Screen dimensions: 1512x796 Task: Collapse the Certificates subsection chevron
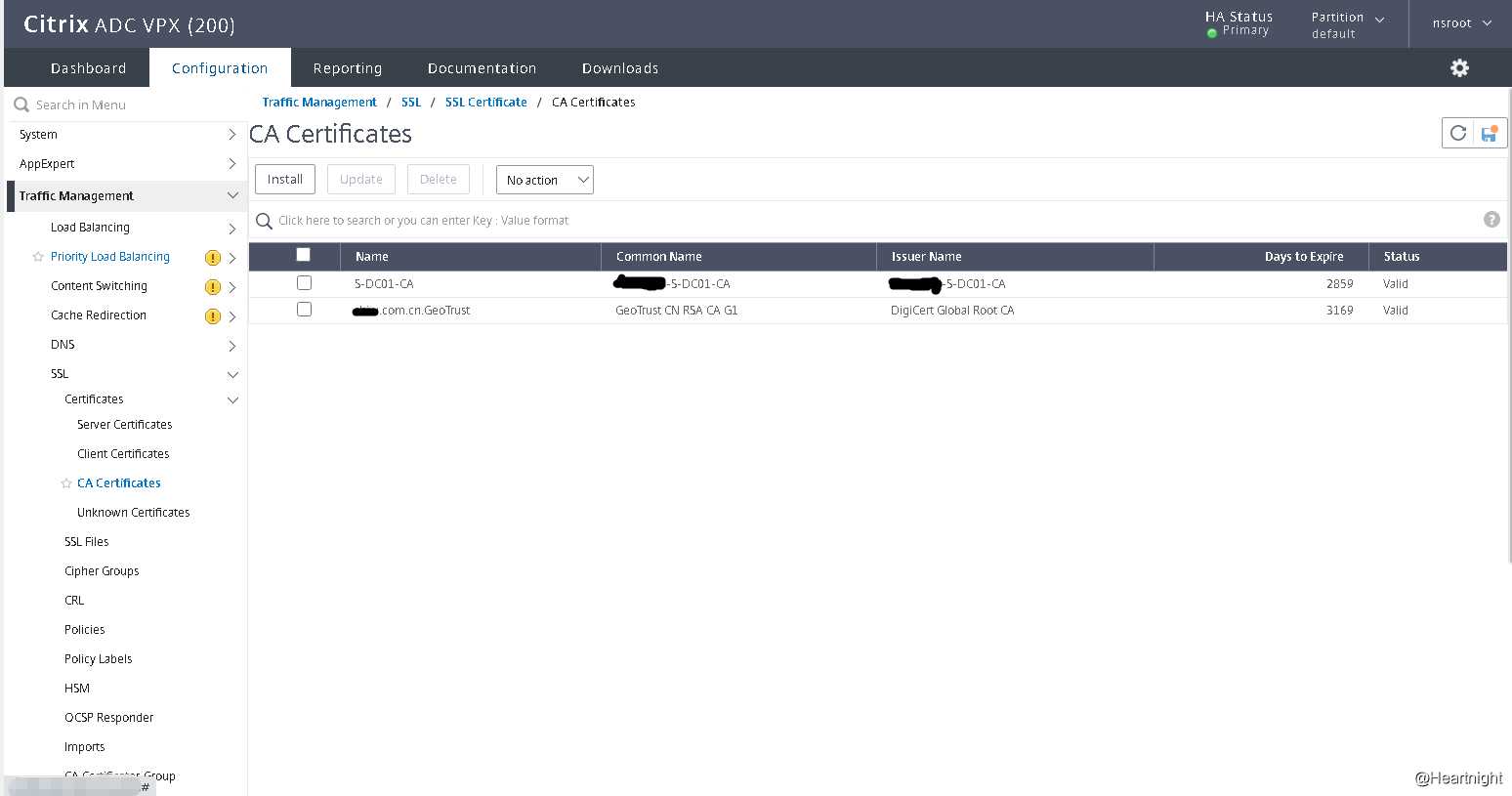(232, 399)
